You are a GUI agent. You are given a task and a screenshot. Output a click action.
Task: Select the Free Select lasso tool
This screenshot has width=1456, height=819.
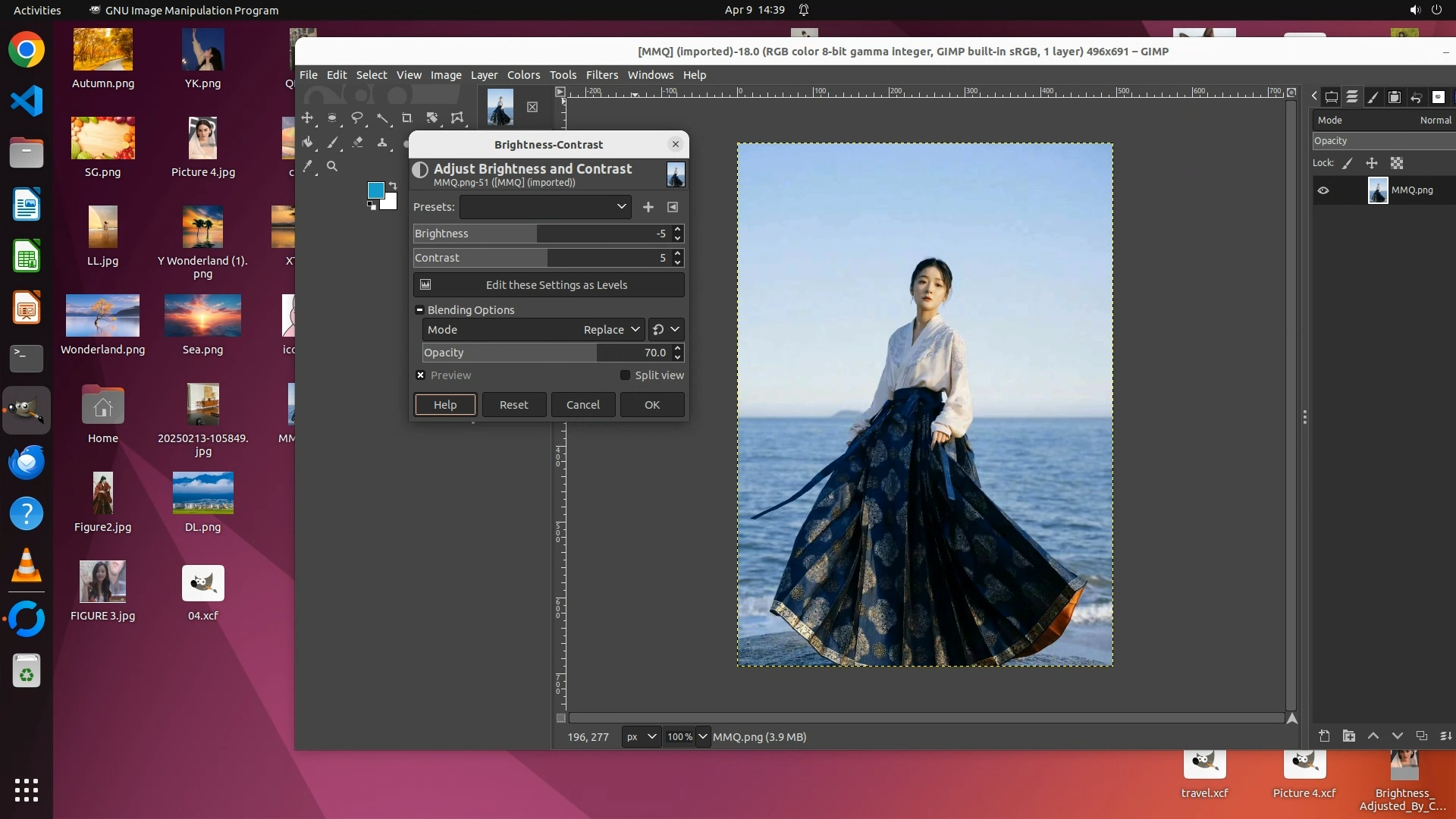pos(357,118)
